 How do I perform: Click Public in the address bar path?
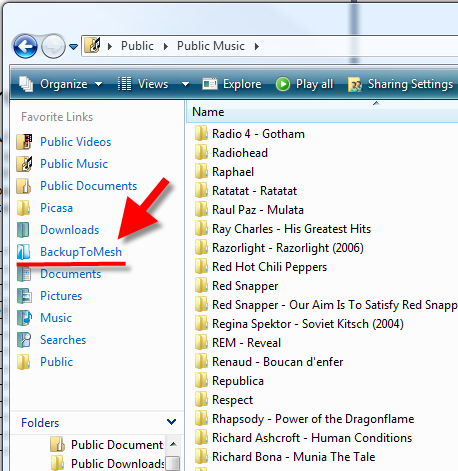137,46
